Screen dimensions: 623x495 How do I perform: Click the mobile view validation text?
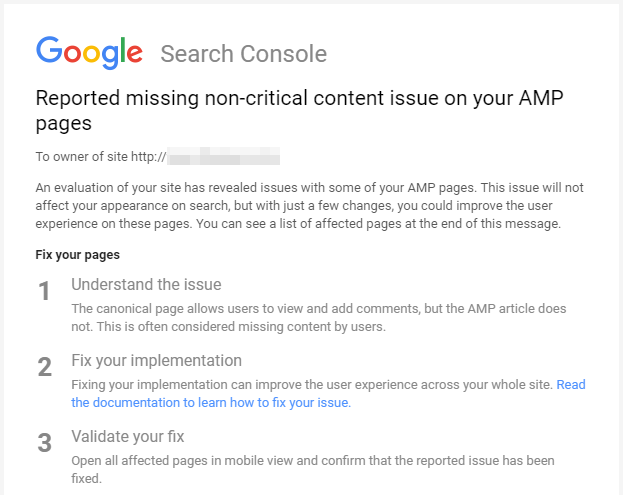pyautogui.click(x=313, y=469)
